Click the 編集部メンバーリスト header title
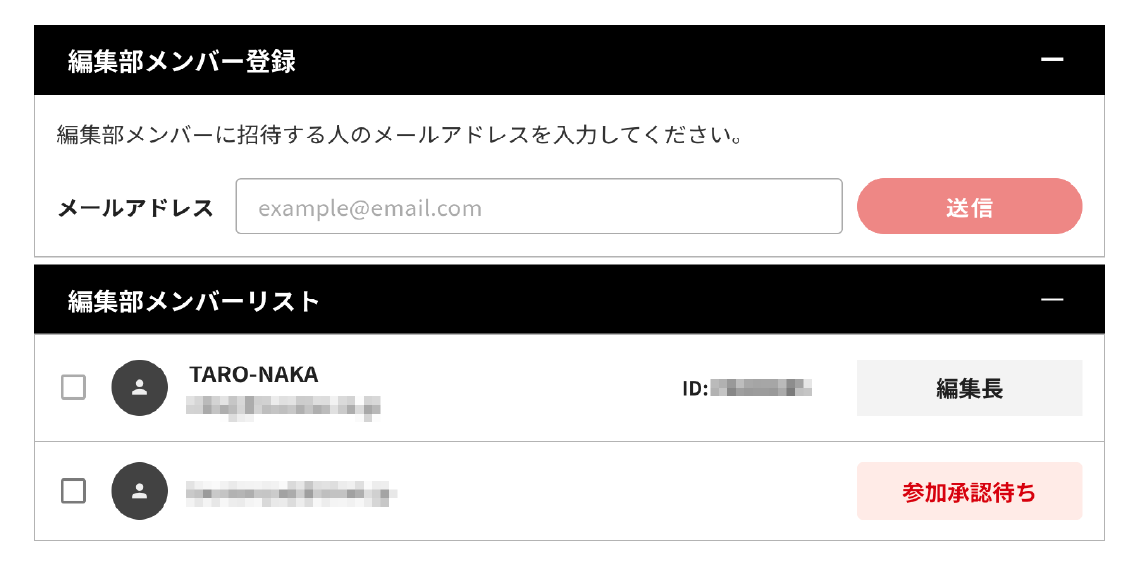This screenshot has height=564, width=1140. coord(194,301)
